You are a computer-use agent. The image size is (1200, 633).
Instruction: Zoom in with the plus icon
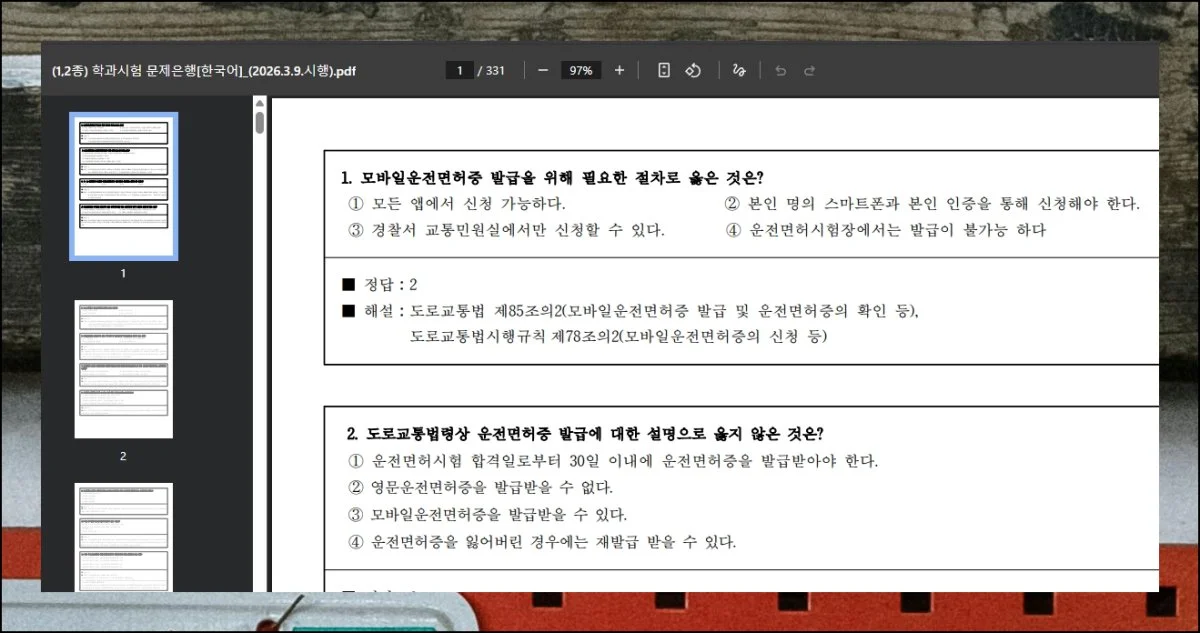pyautogui.click(x=619, y=70)
